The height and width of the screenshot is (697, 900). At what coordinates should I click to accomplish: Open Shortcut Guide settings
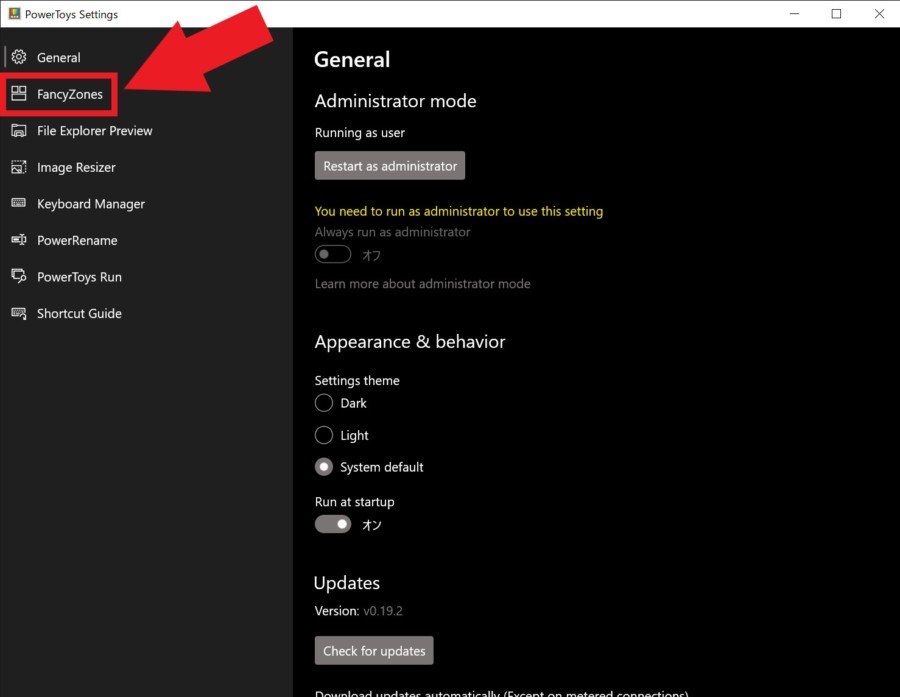(x=146, y=313)
